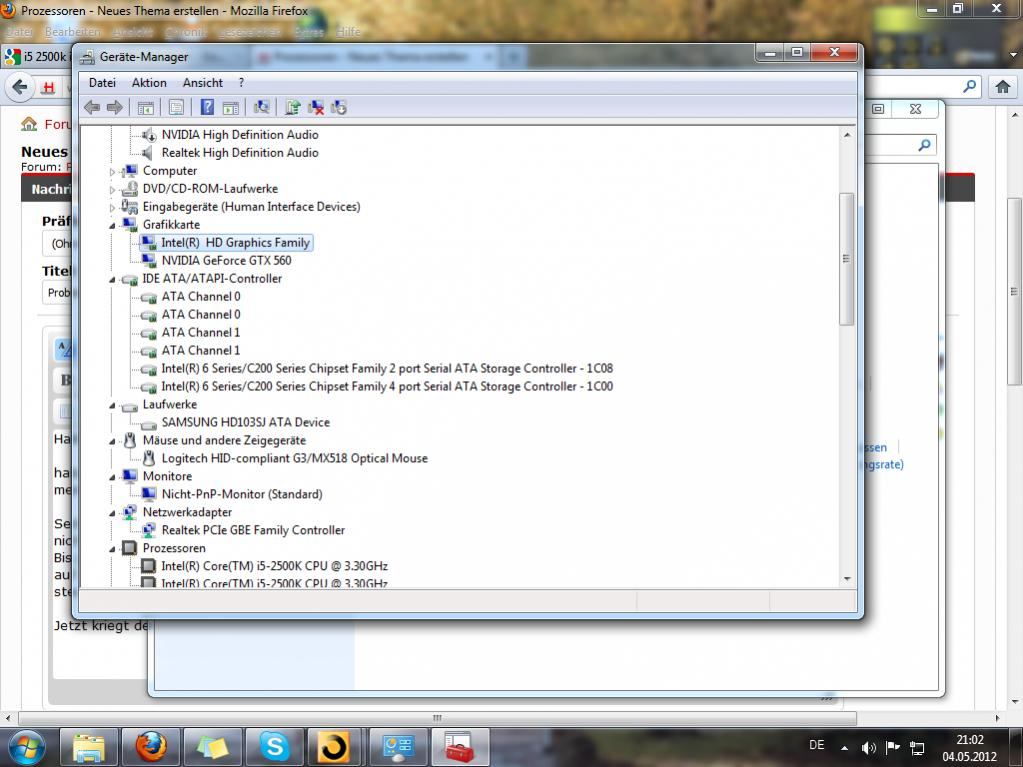Image resolution: width=1023 pixels, height=767 pixels.
Task: Click the taskbar clock 21:02
Action: 970,740
